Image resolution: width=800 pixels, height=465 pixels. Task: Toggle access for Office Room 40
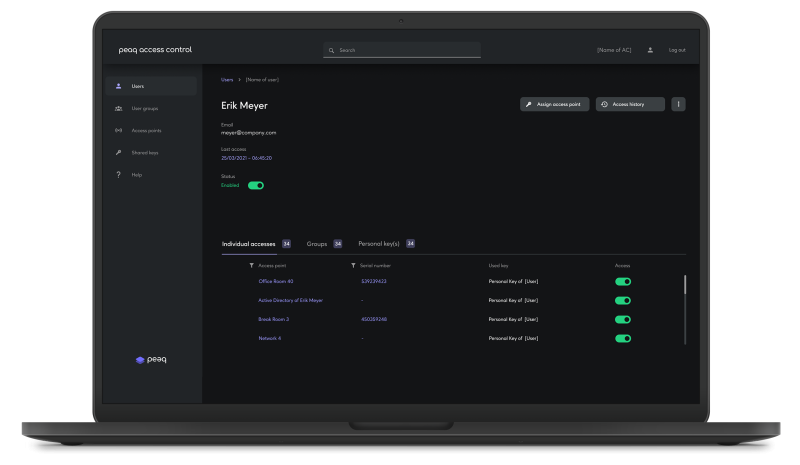[x=623, y=282]
